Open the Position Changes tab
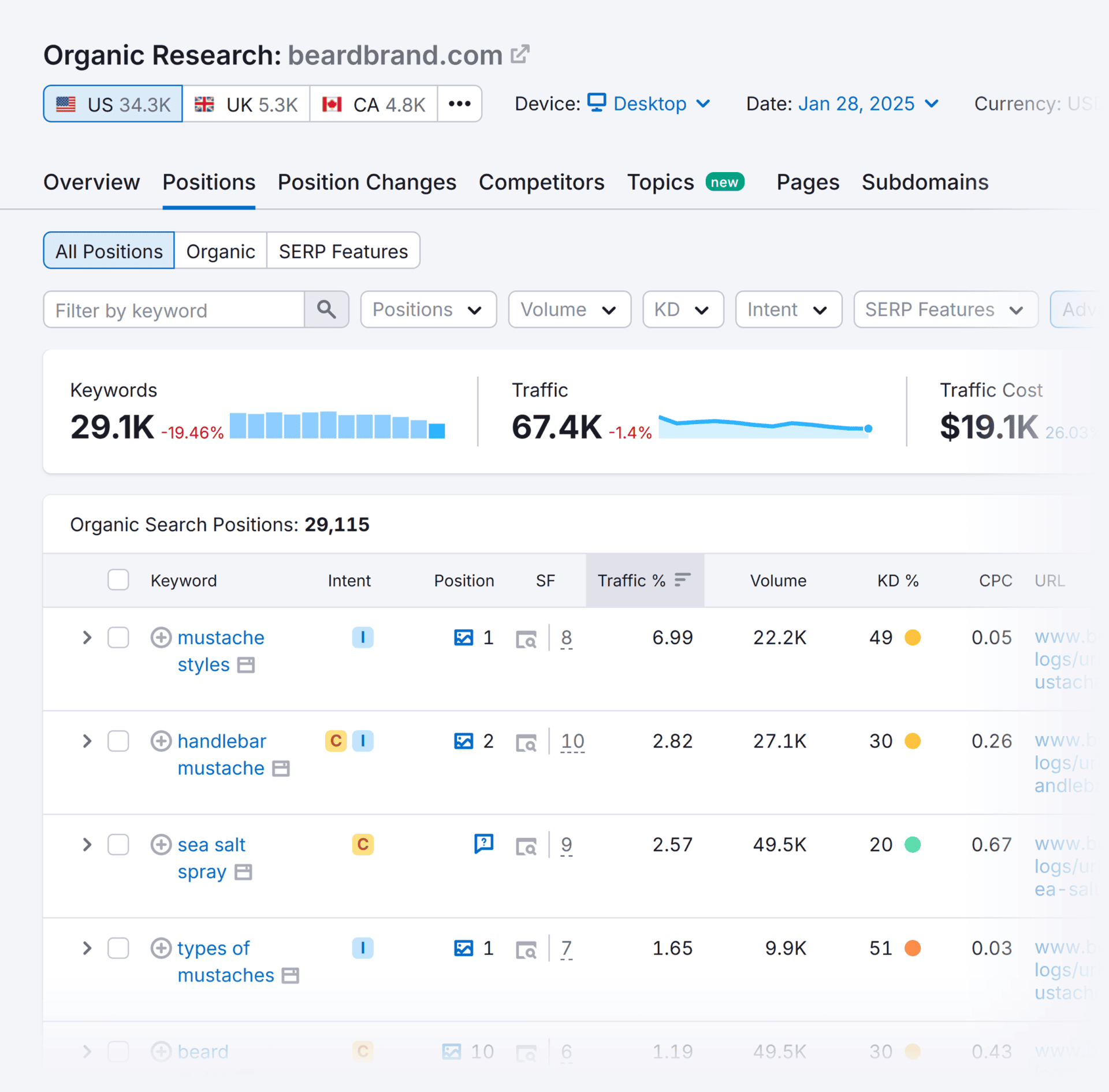This screenshot has height=1092, width=1109. coord(367,182)
